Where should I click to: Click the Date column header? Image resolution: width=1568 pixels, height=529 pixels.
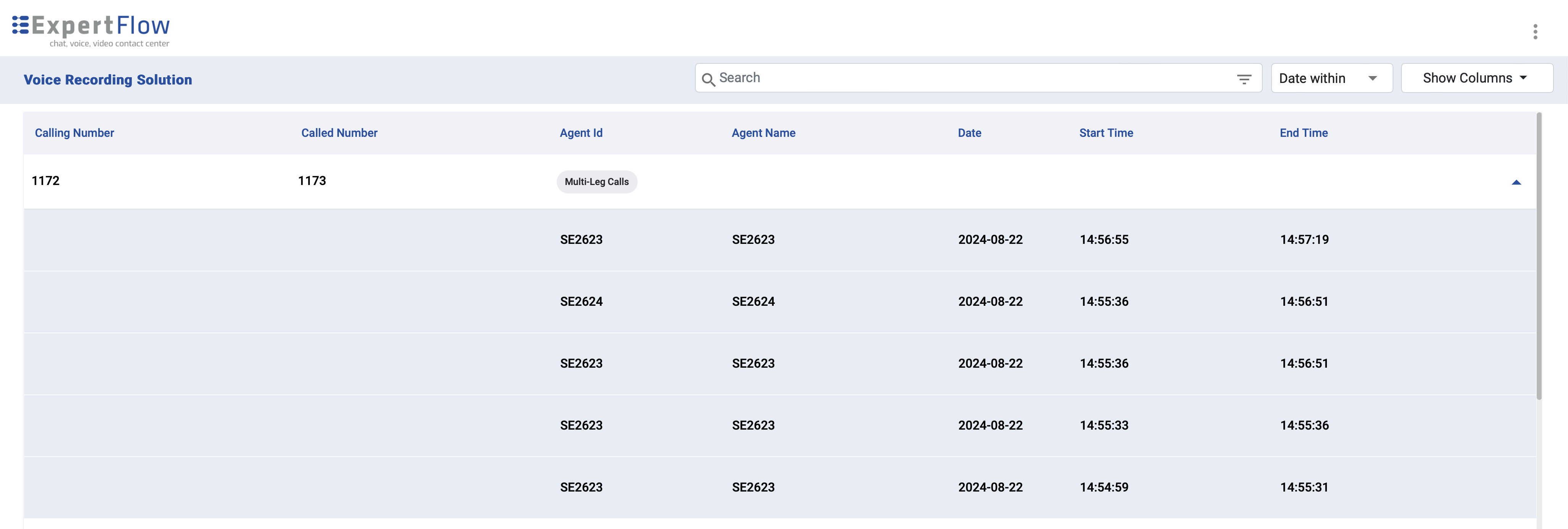click(969, 133)
